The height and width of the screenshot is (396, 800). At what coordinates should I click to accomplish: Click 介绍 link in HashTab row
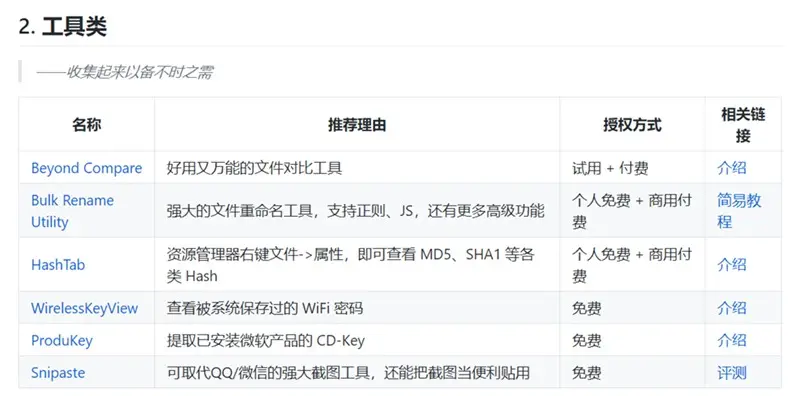pyautogui.click(x=732, y=265)
